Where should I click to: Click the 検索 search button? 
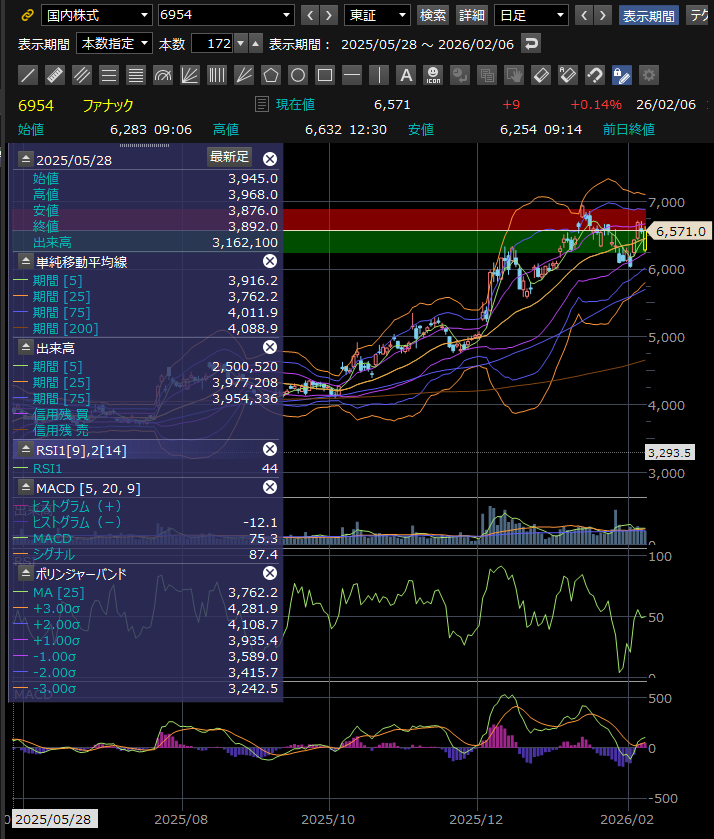(x=433, y=15)
